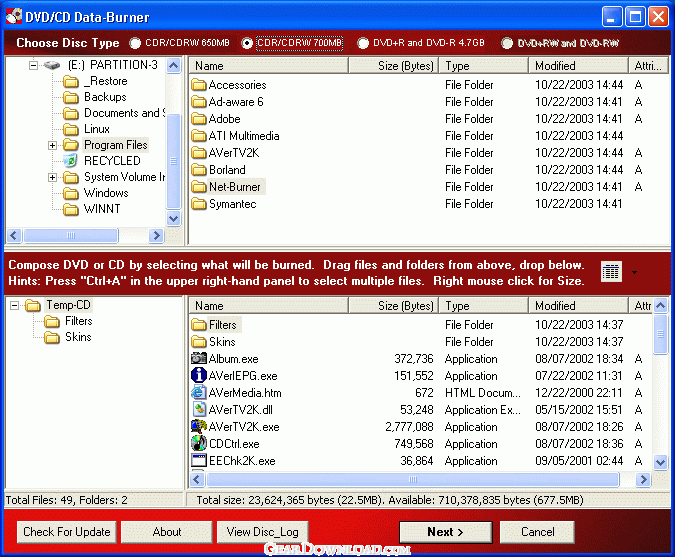Click the CDCtrl.exe disc icon
Image resolution: width=675 pixels, height=557 pixels.
pyautogui.click(x=198, y=443)
